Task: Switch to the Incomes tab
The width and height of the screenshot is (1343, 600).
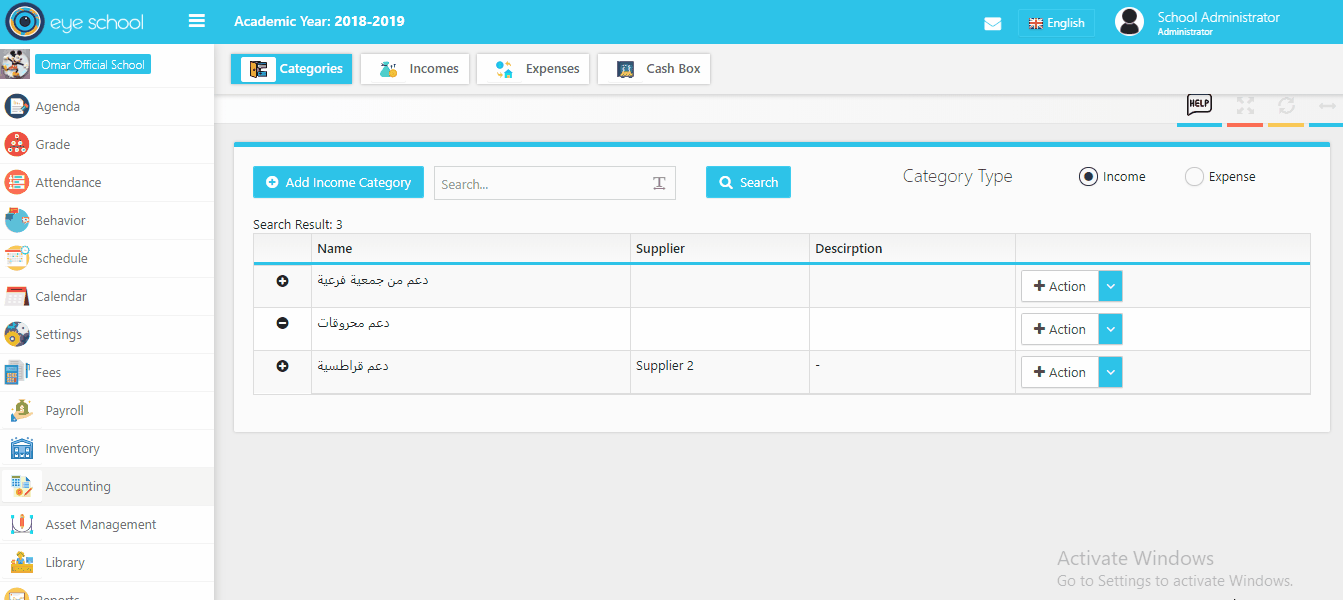Action: tap(415, 69)
